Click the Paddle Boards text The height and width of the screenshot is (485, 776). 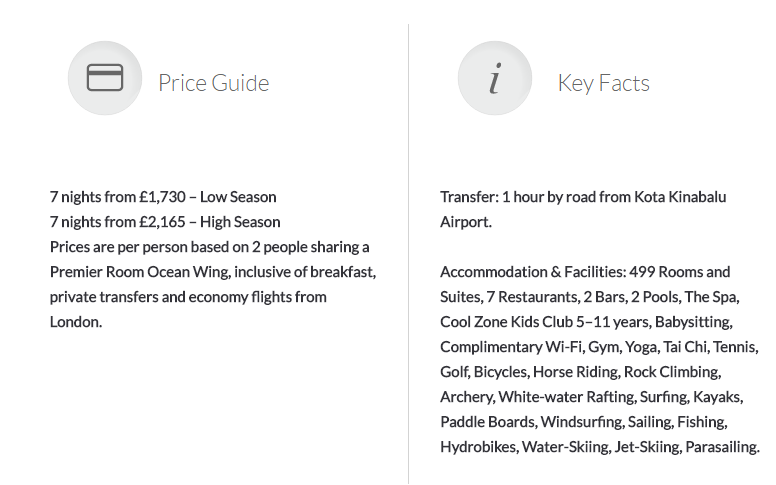click(488, 422)
